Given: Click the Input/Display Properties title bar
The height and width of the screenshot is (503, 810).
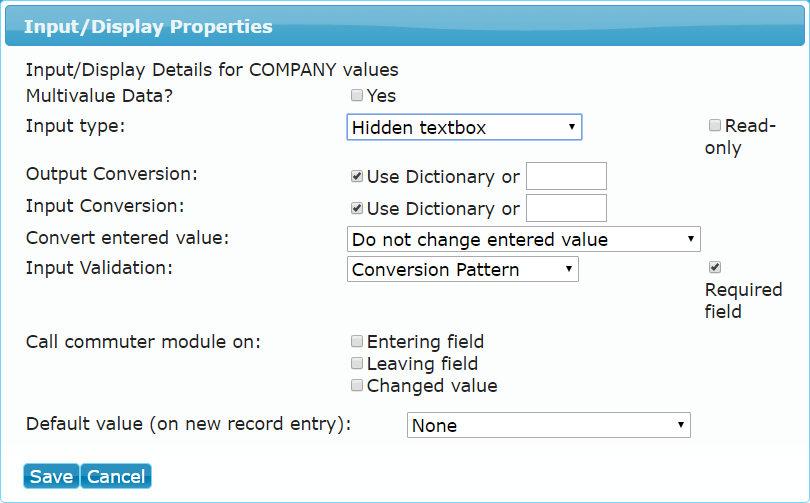Looking at the screenshot, I should tap(405, 26).
